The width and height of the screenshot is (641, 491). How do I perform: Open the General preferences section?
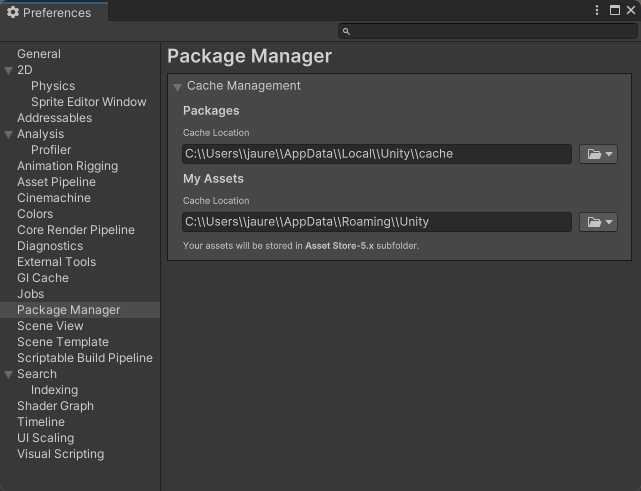pos(39,54)
